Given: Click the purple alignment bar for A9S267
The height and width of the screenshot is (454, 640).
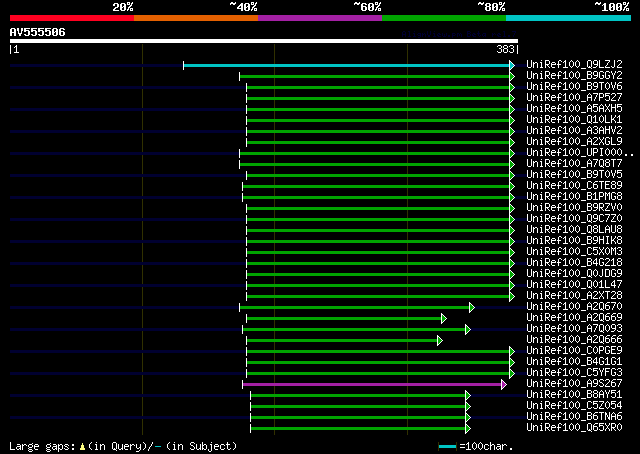Looking at the screenshot, I should pos(372,385).
